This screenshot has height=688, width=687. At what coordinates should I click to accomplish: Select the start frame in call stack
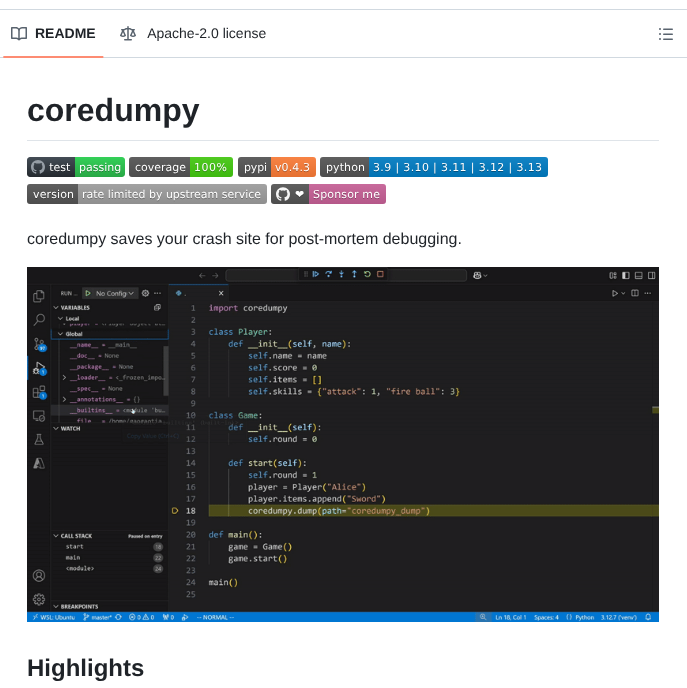pyautogui.click(x=110, y=547)
